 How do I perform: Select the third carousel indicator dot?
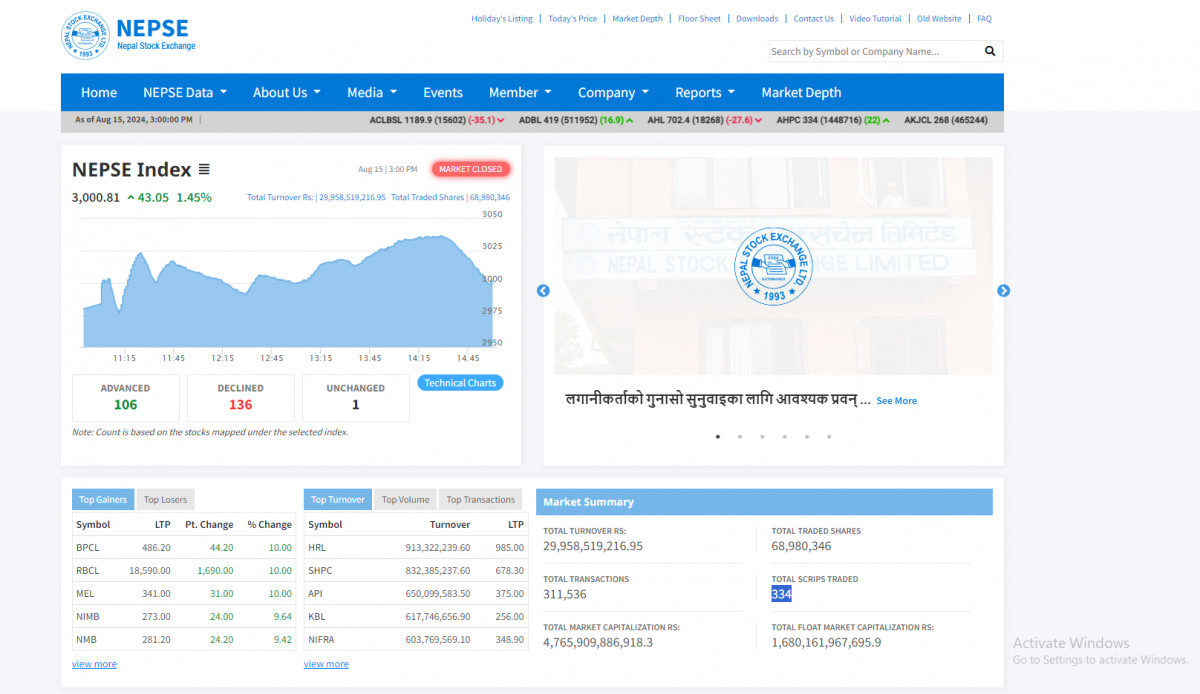pos(762,436)
